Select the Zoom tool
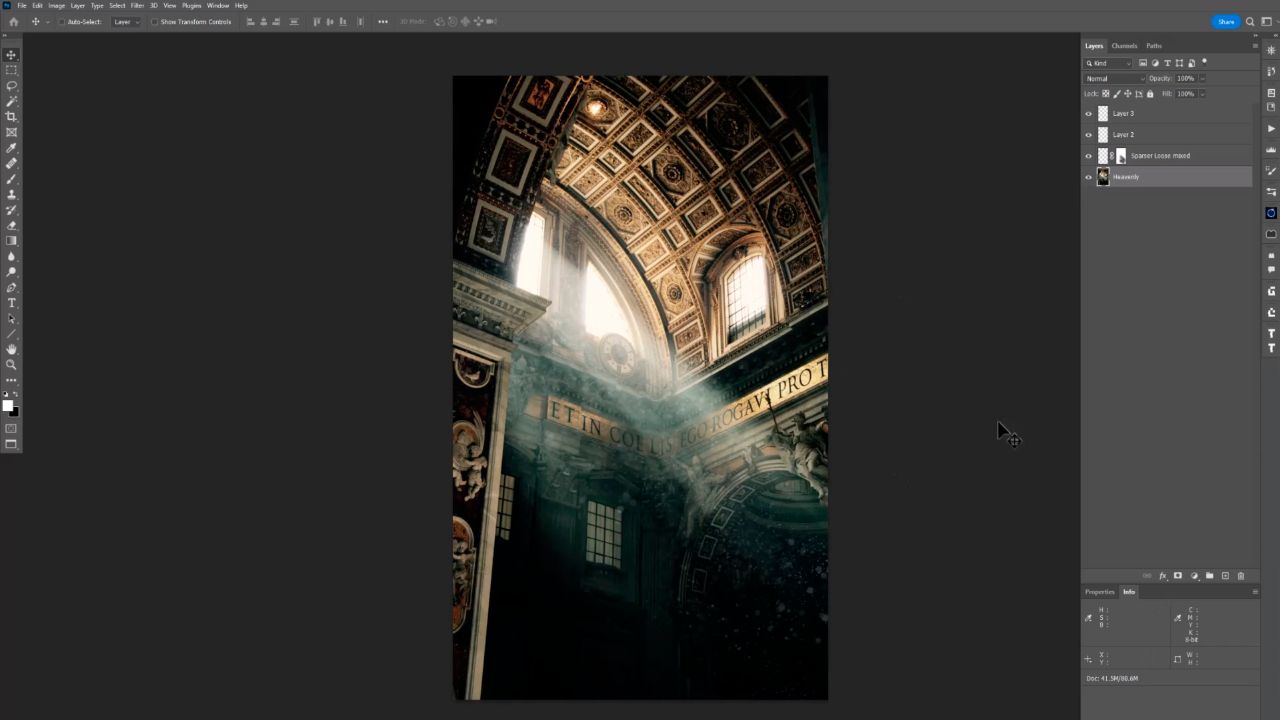Image resolution: width=1280 pixels, height=720 pixels. (x=11, y=364)
